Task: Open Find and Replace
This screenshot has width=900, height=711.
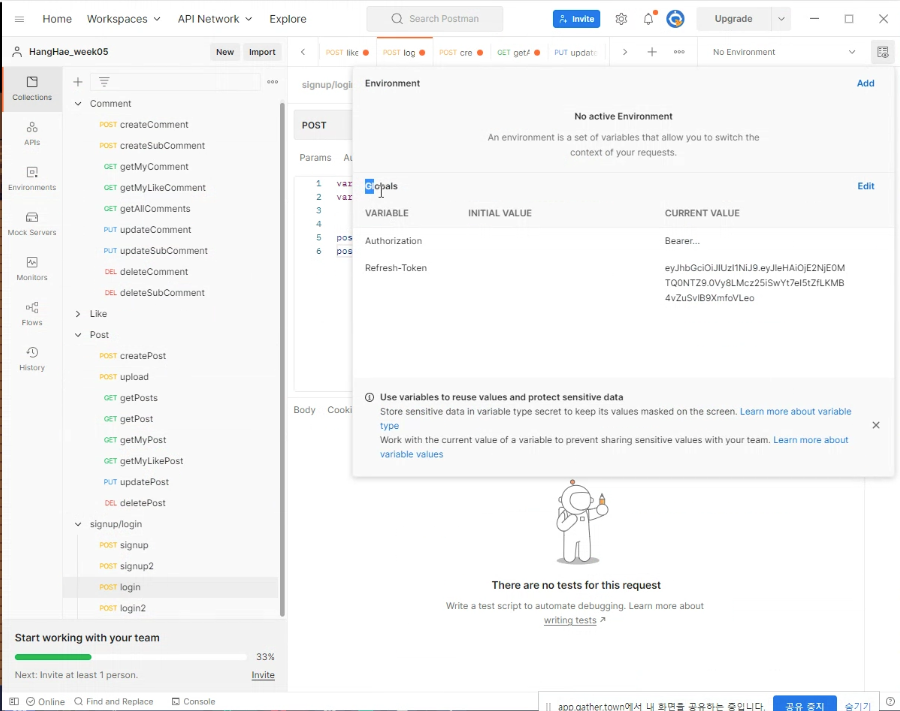Action: tap(114, 701)
